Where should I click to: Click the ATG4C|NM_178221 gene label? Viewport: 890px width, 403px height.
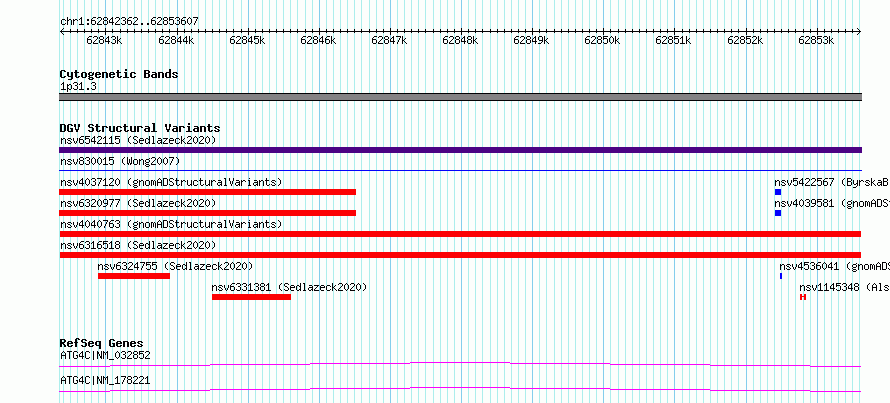click(105, 380)
